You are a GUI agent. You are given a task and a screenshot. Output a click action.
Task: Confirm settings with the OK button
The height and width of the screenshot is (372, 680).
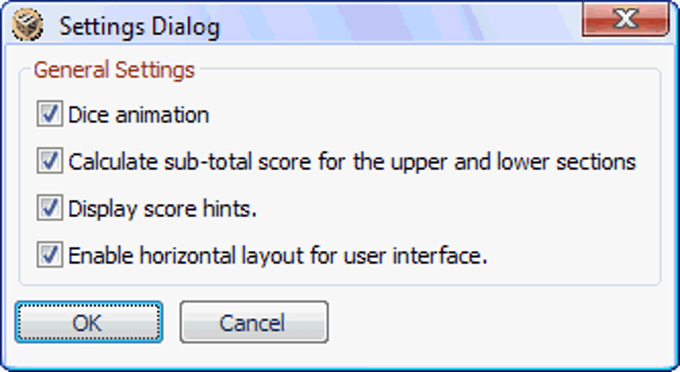89,322
